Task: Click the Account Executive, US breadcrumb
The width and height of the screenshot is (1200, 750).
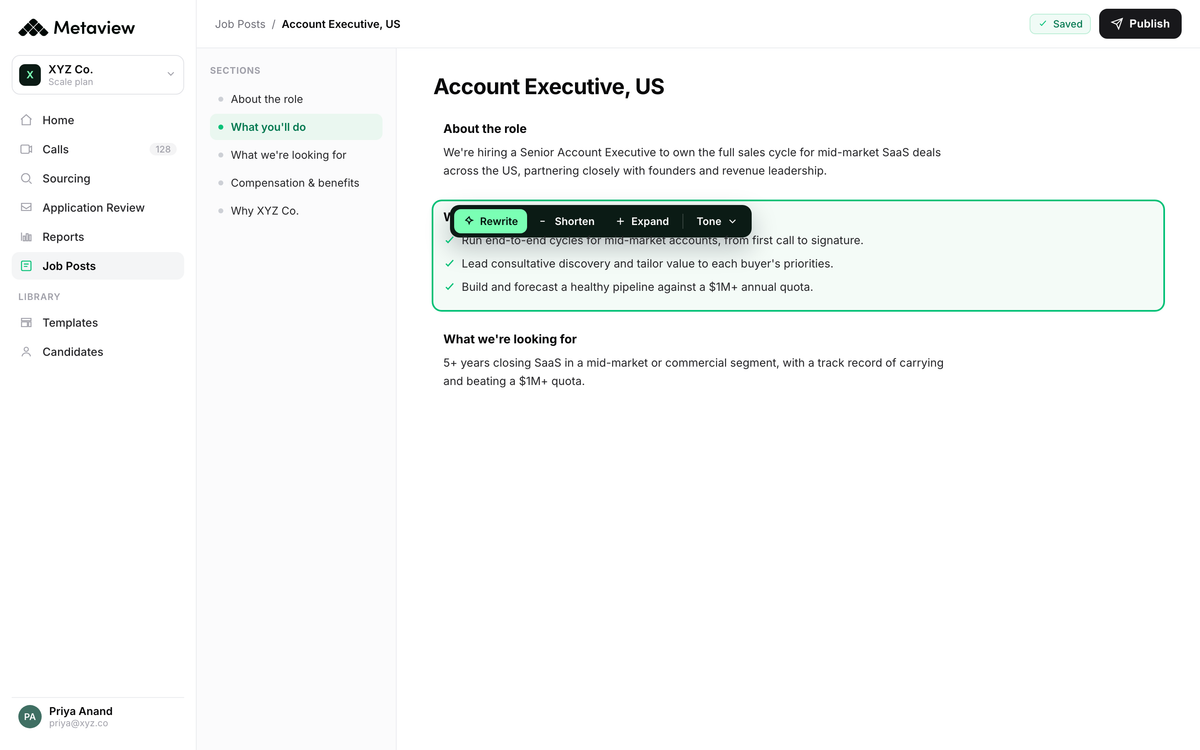Action: [x=341, y=24]
